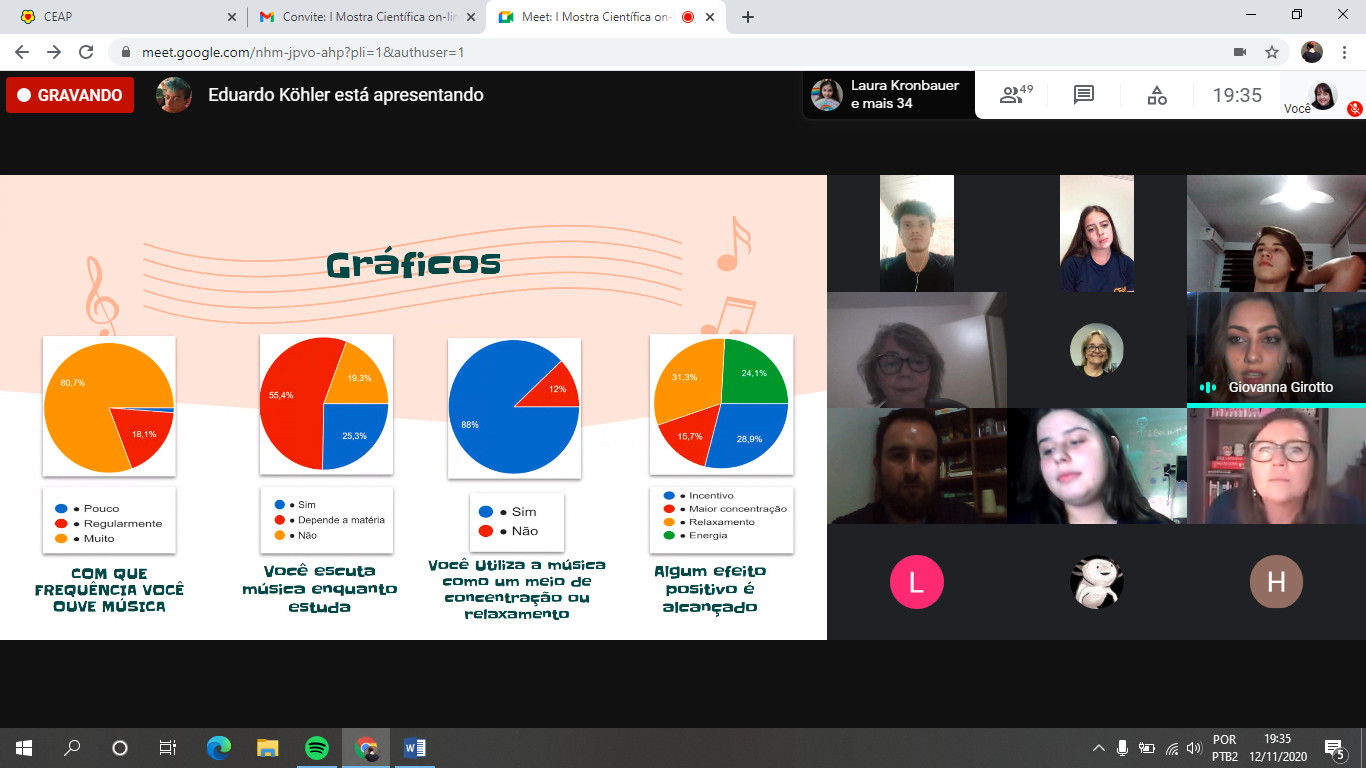Reload the Google Meet page
This screenshot has width=1366, height=768.
(x=86, y=52)
